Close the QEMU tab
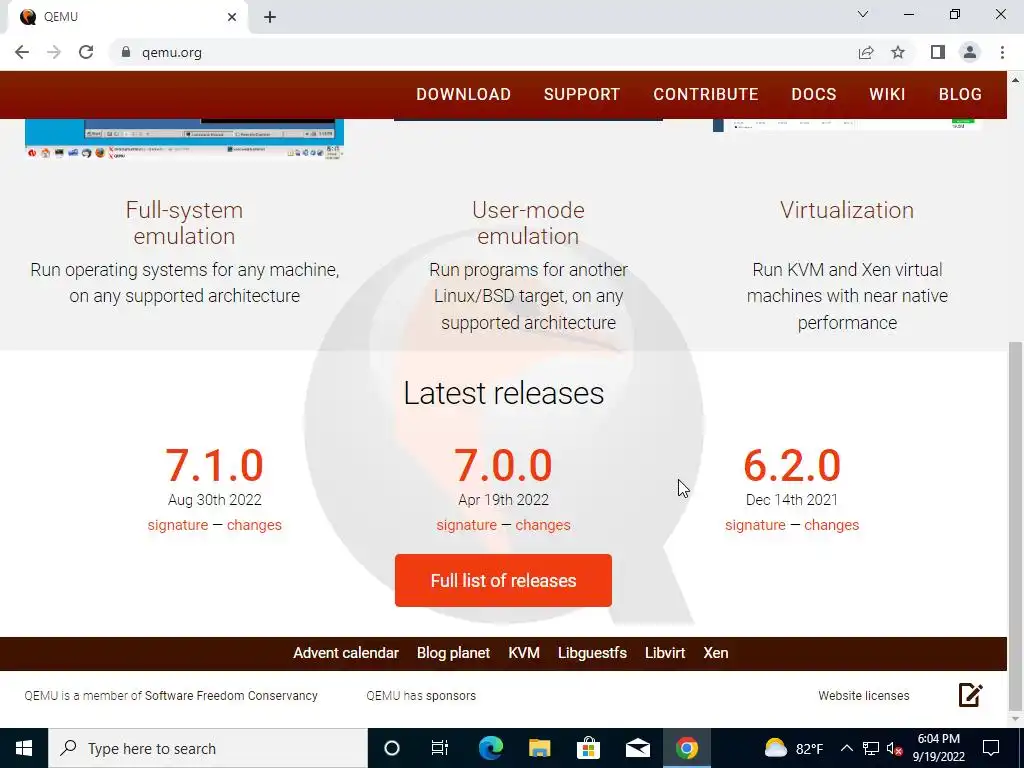The image size is (1024, 768). (x=232, y=17)
